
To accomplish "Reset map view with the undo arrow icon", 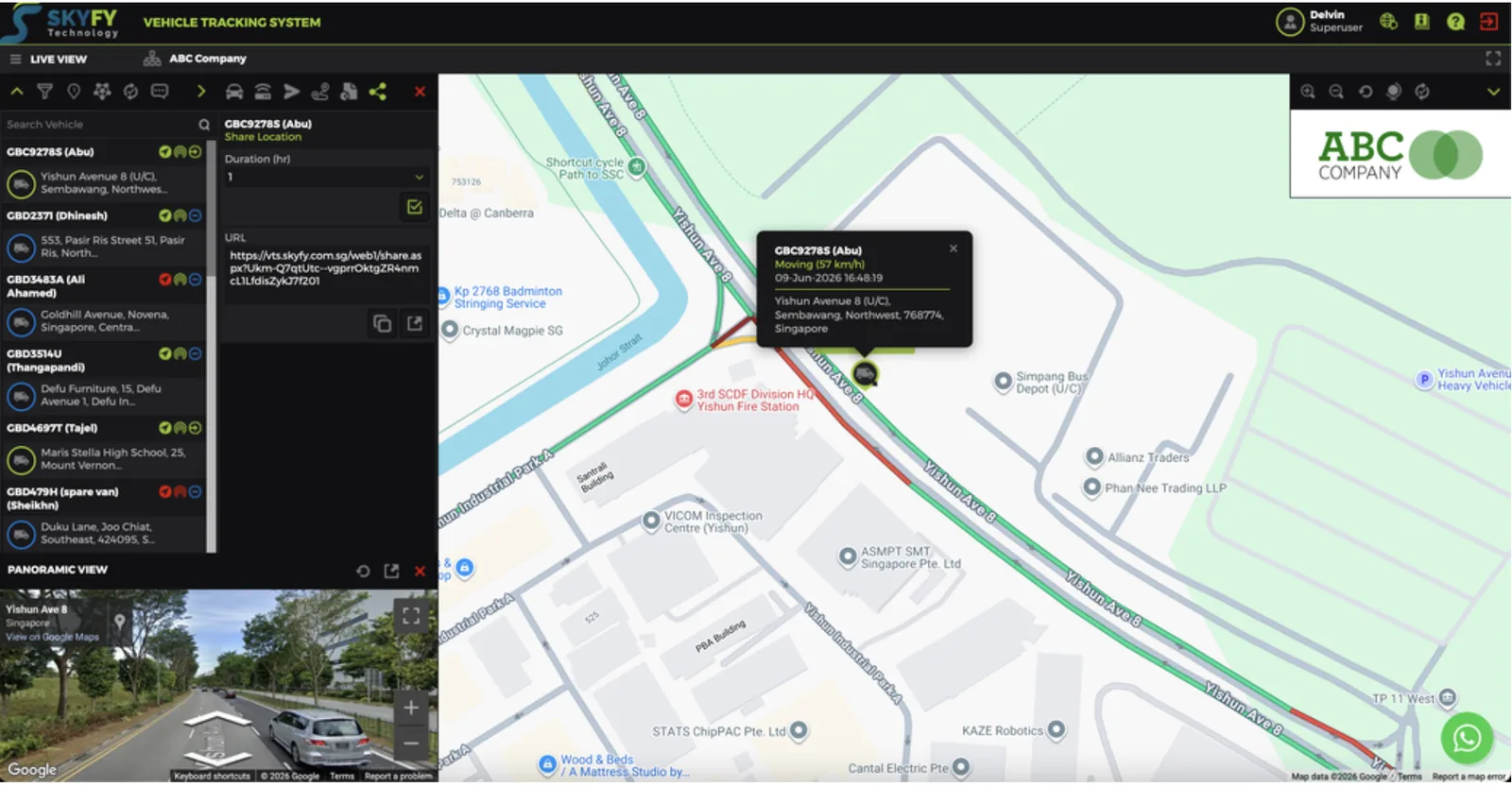I will coord(1365,92).
